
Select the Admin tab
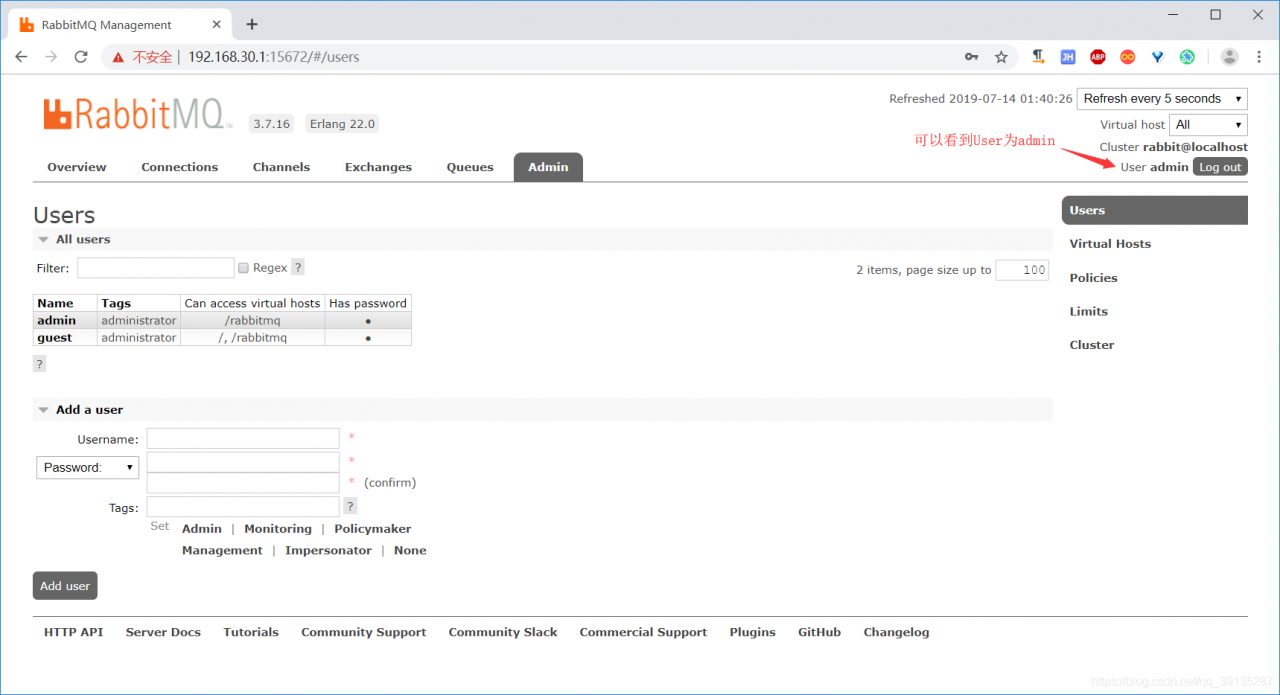click(x=548, y=167)
